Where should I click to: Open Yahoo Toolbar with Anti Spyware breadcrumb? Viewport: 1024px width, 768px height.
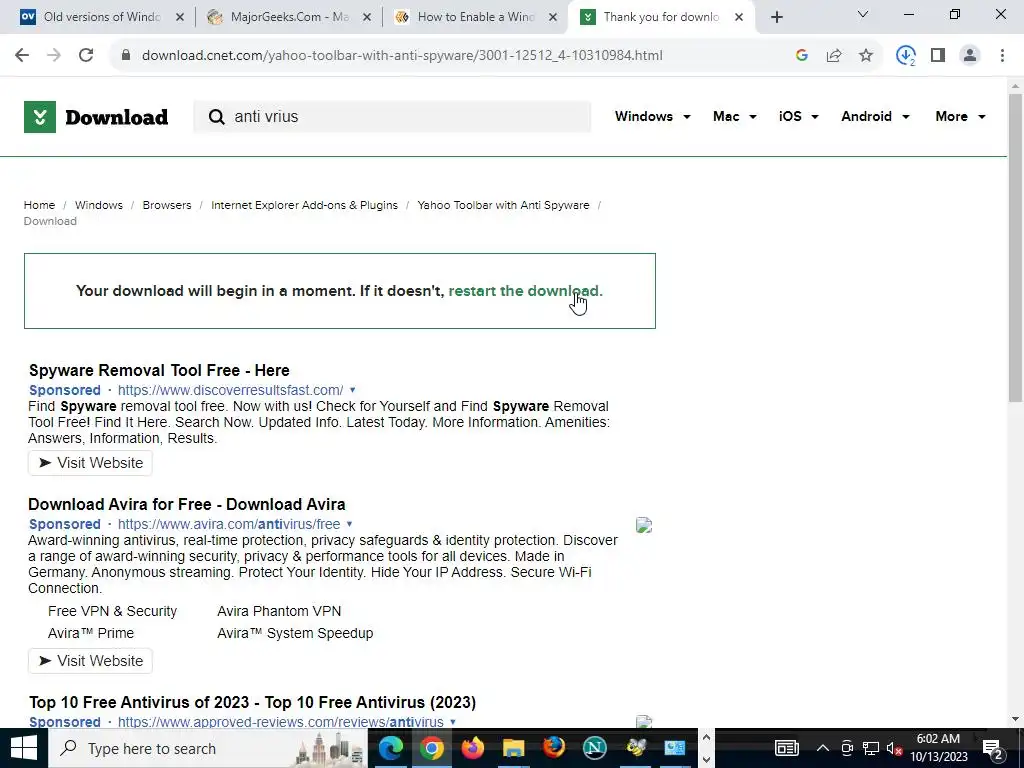[503, 205]
